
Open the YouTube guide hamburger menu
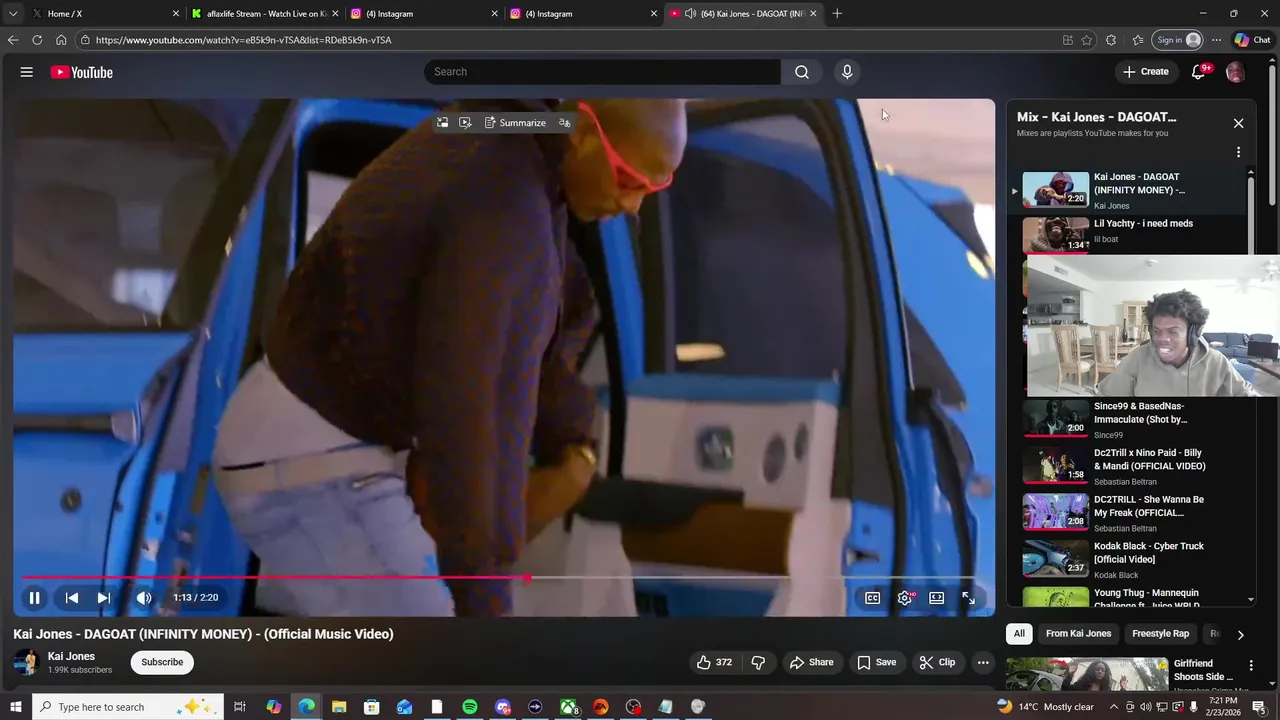pyautogui.click(x=27, y=72)
